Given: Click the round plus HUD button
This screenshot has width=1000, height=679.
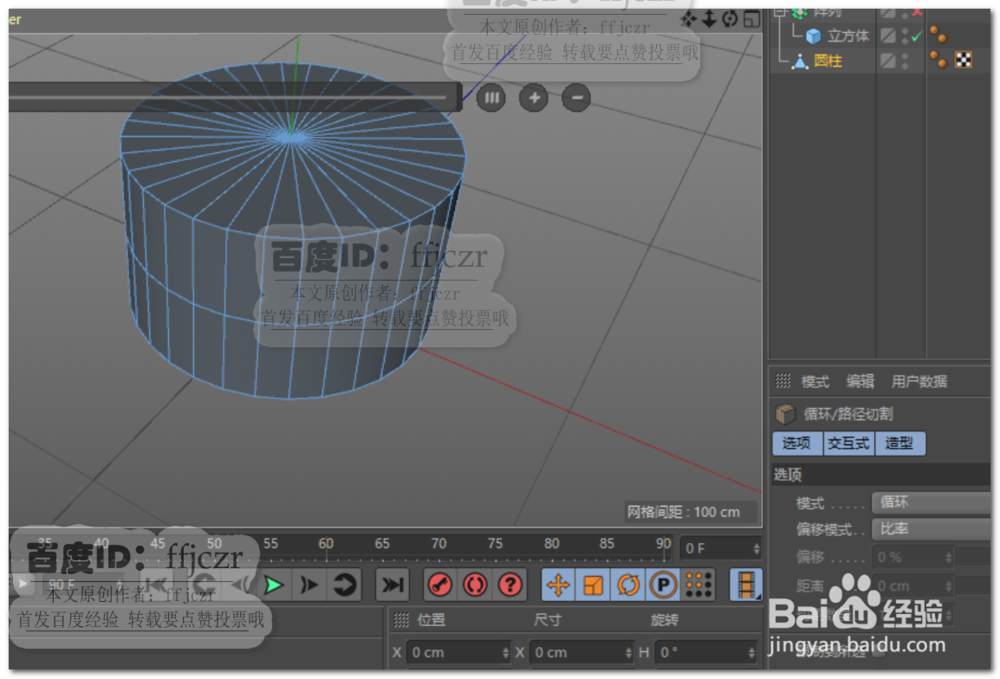Looking at the screenshot, I should point(534,98).
